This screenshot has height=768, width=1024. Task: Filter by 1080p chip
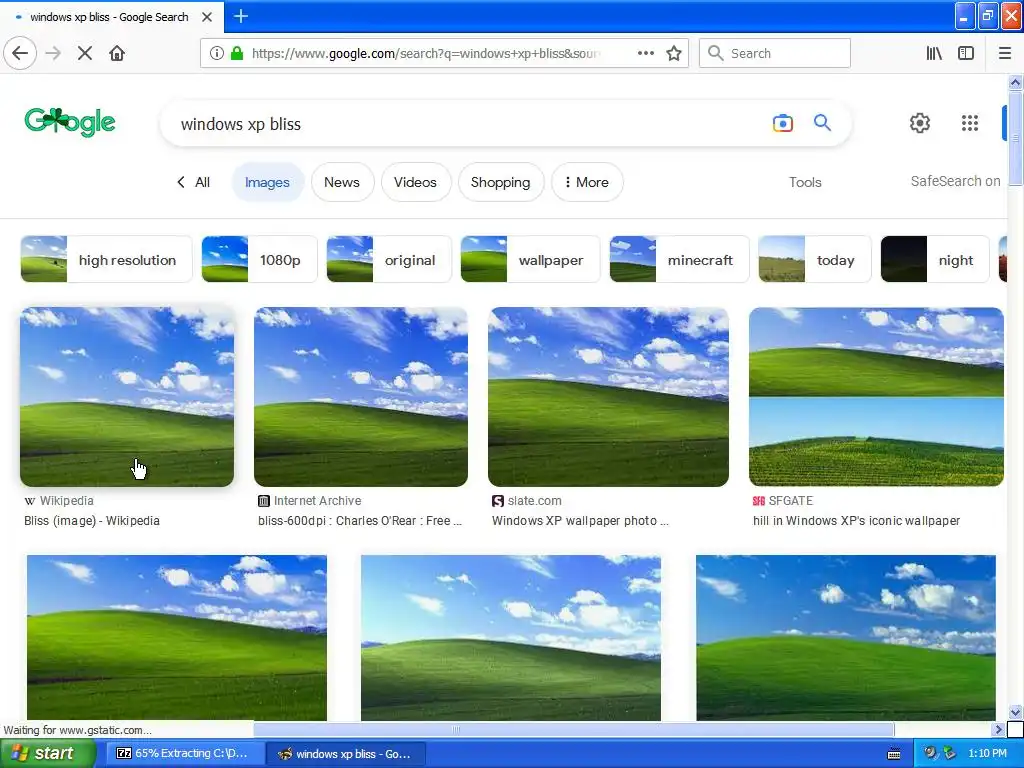(x=259, y=259)
